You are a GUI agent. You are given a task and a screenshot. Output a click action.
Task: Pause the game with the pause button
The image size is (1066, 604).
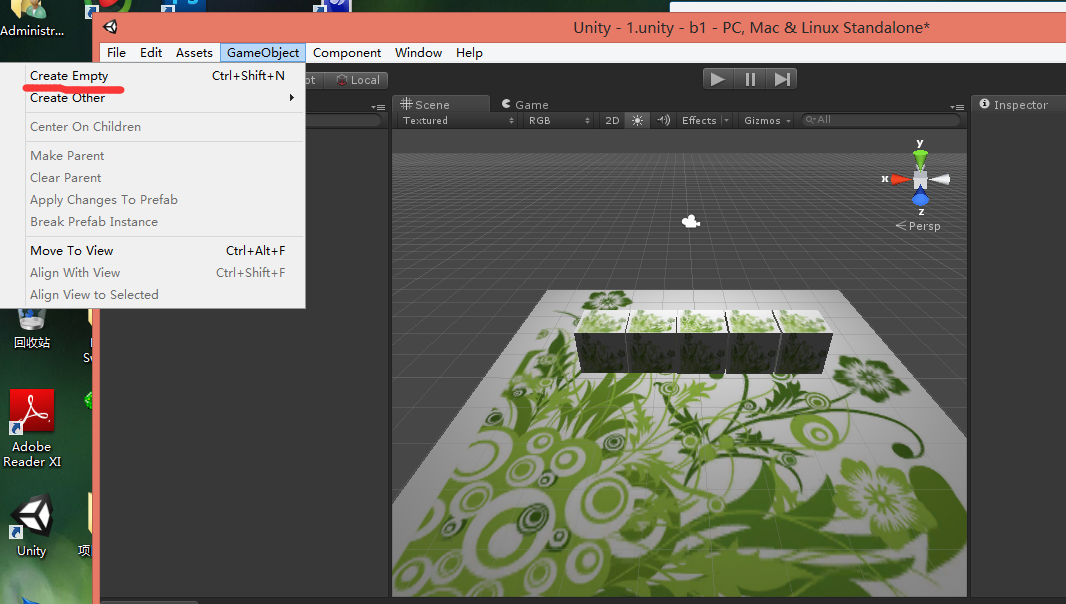(750, 80)
